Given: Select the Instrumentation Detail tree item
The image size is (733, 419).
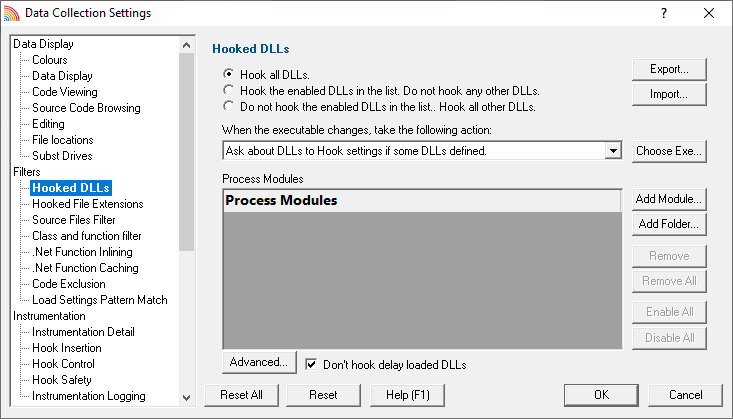Looking at the screenshot, I should [83, 332].
